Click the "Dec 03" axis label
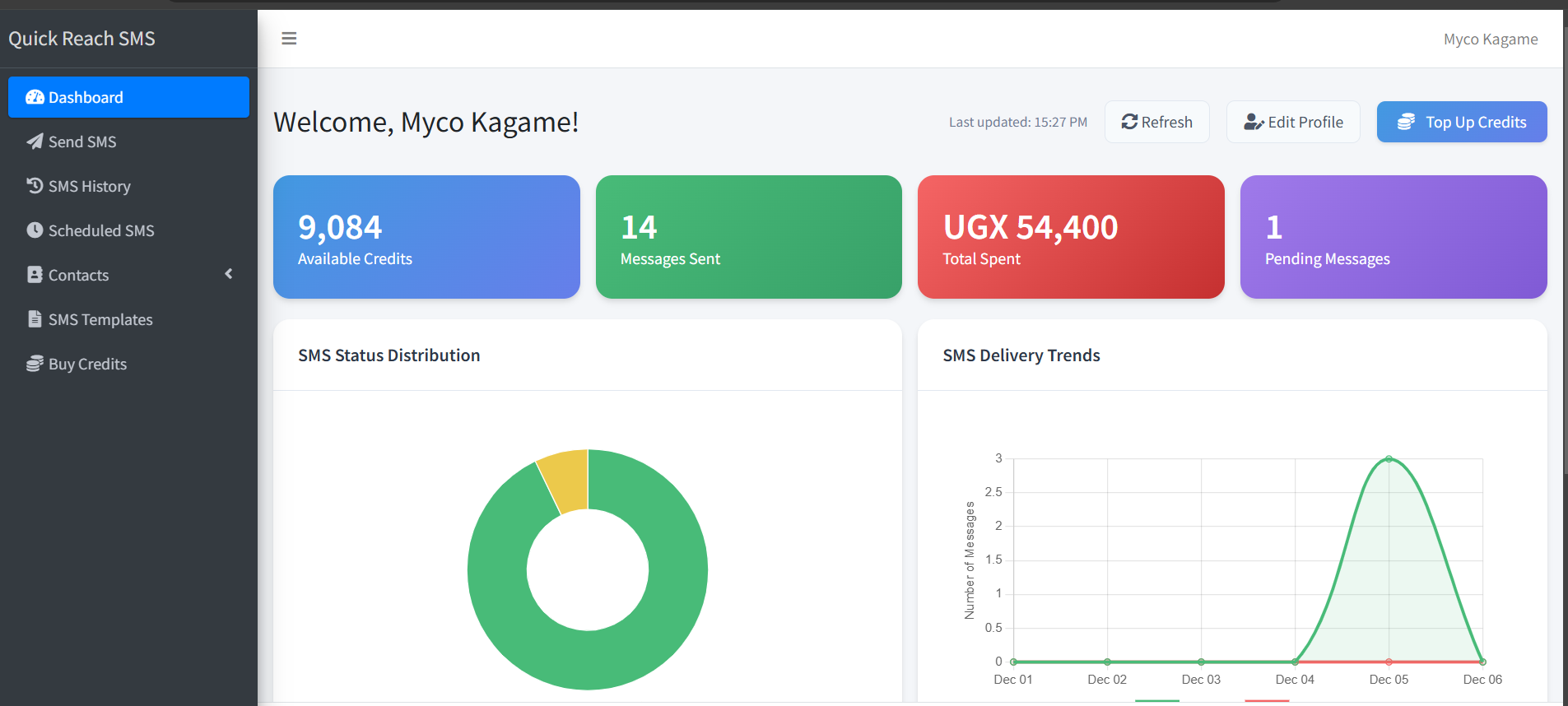This screenshot has height=706, width=1568. pyautogui.click(x=1201, y=680)
